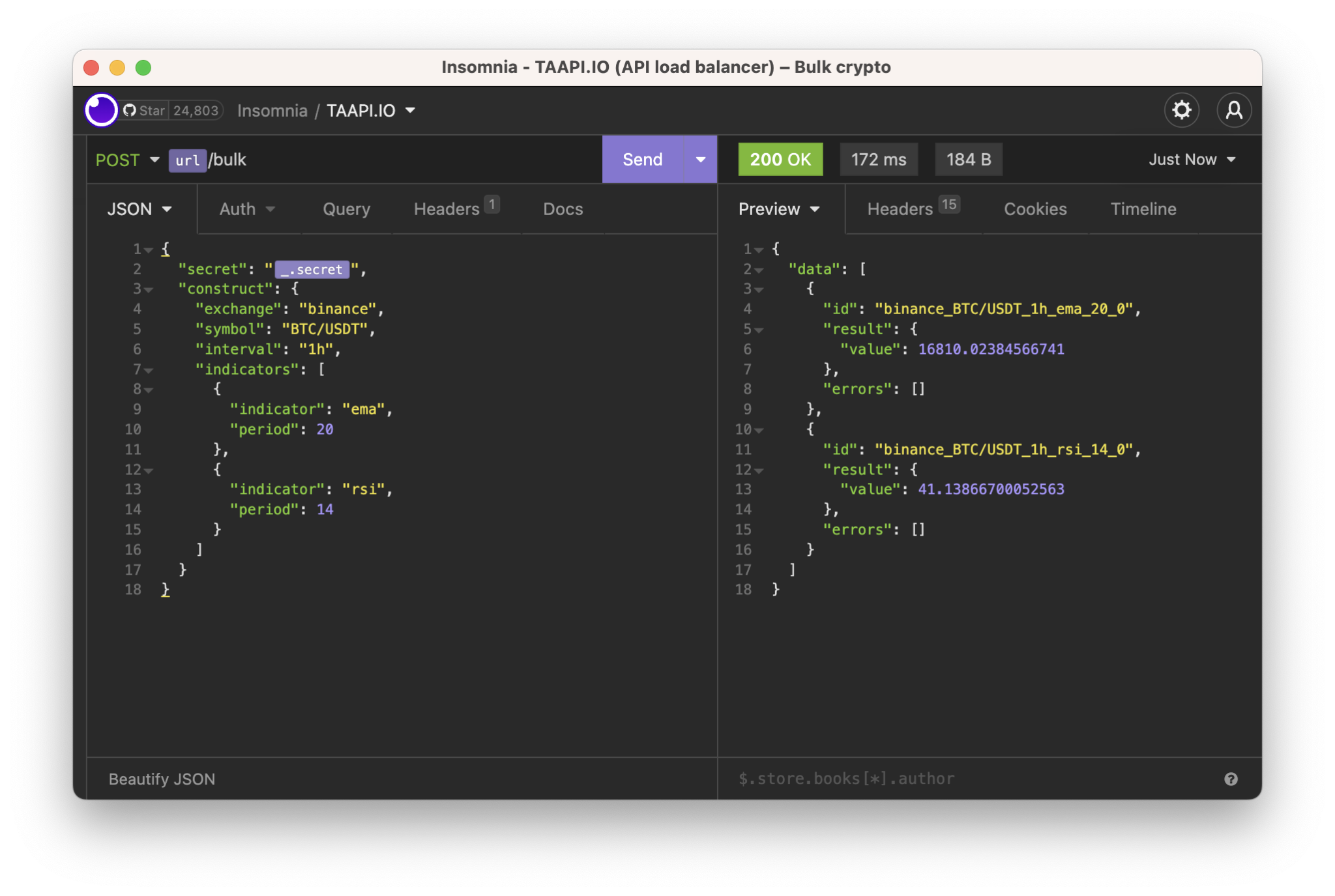This screenshot has height=896, width=1335.
Task: Open JSONPath filter help icon
Action: [1231, 778]
